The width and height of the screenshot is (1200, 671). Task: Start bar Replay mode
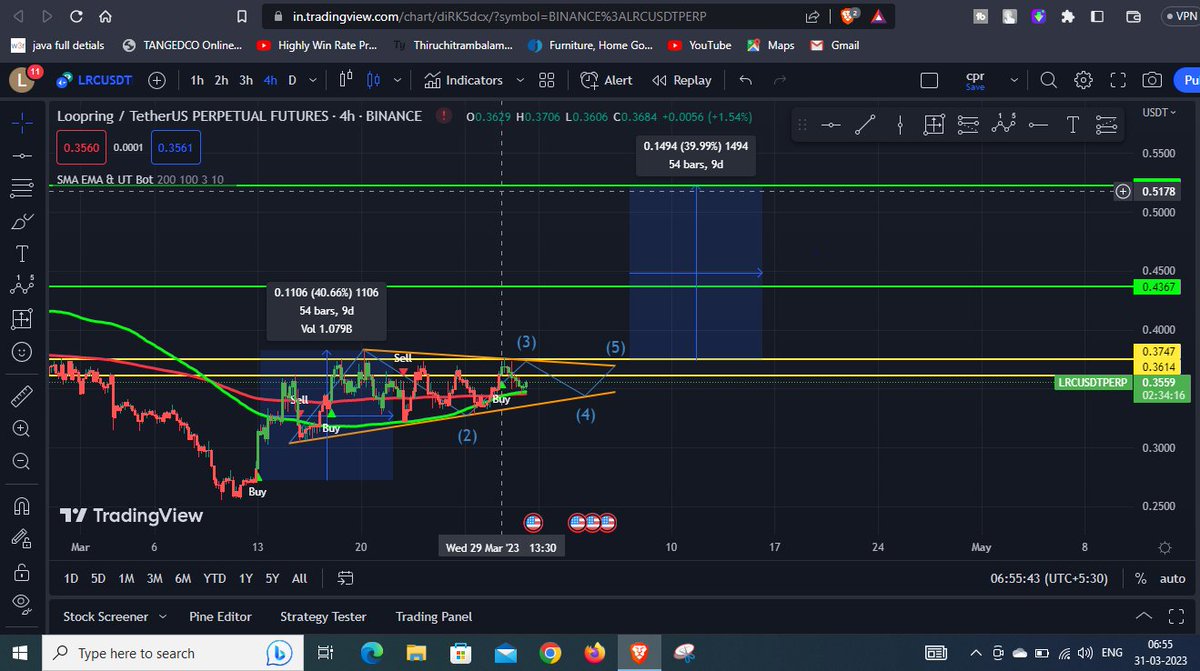[x=682, y=80]
